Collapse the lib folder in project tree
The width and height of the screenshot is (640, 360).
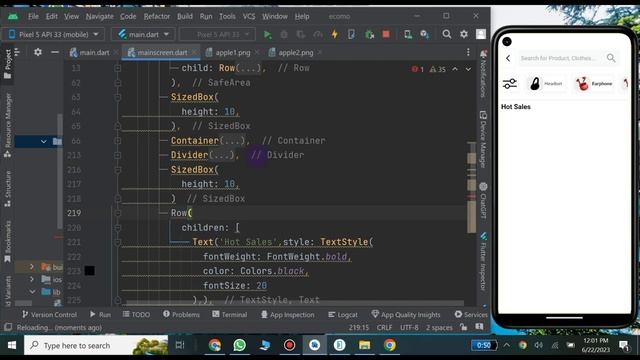[x=32, y=292]
